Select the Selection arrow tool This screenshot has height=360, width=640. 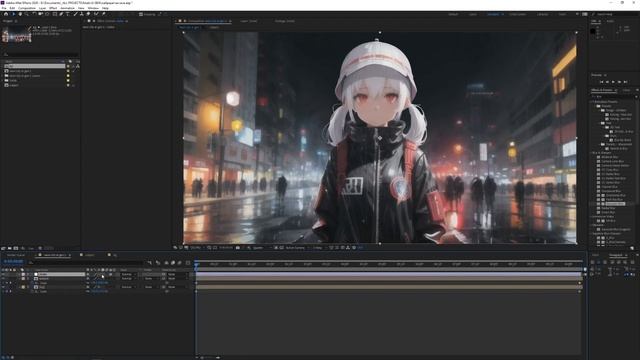[x=13, y=14]
